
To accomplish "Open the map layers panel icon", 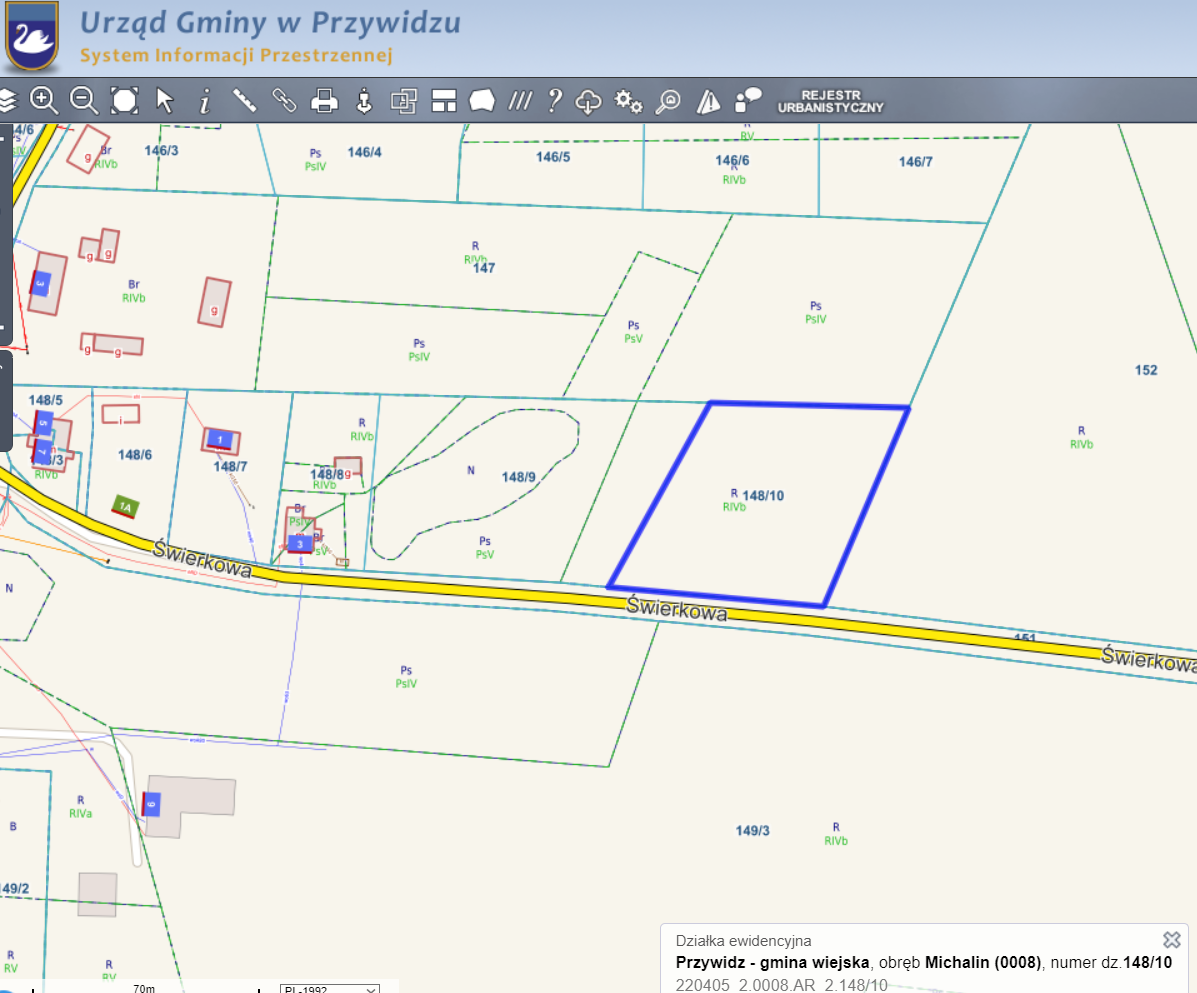I will click(x=8, y=100).
